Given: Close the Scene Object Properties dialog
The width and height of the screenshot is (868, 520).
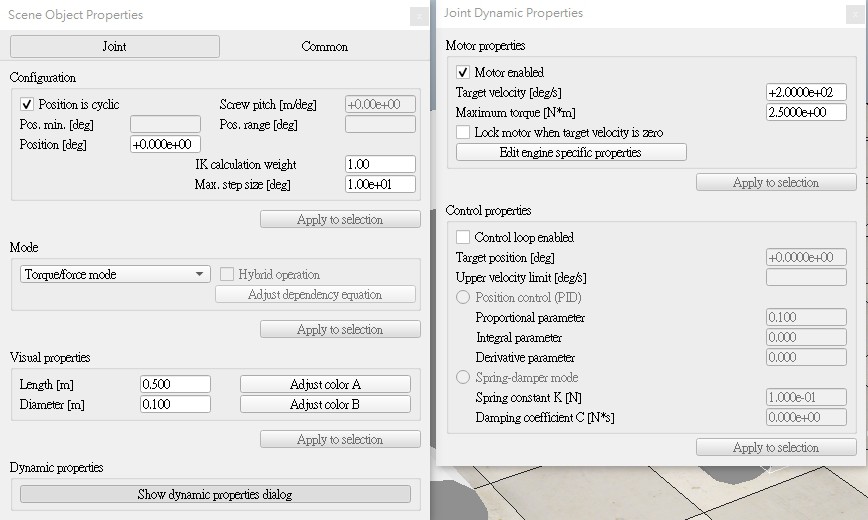Looking at the screenshot, I should click(x=419, y=16).
